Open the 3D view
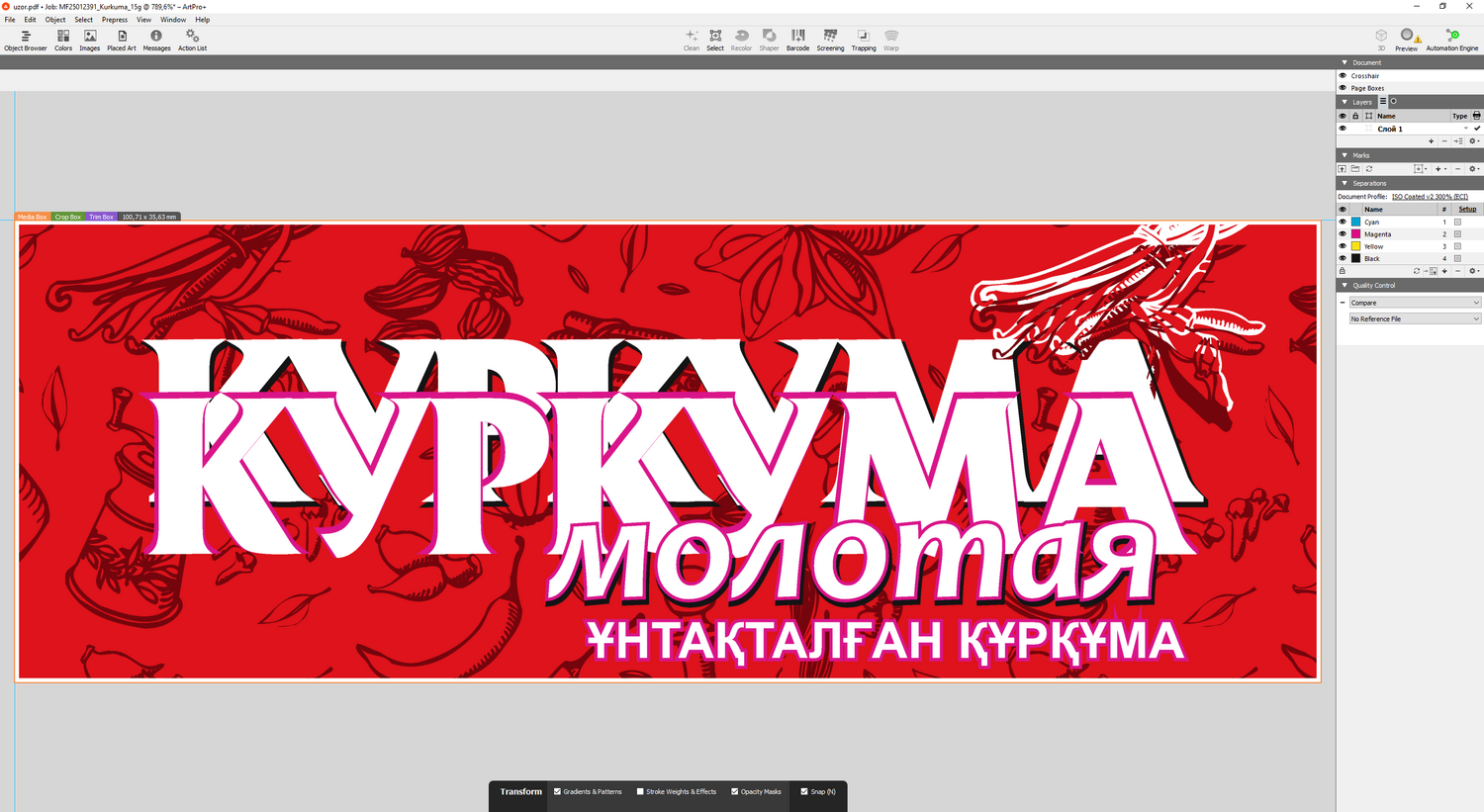 (x=1381, y=41)
